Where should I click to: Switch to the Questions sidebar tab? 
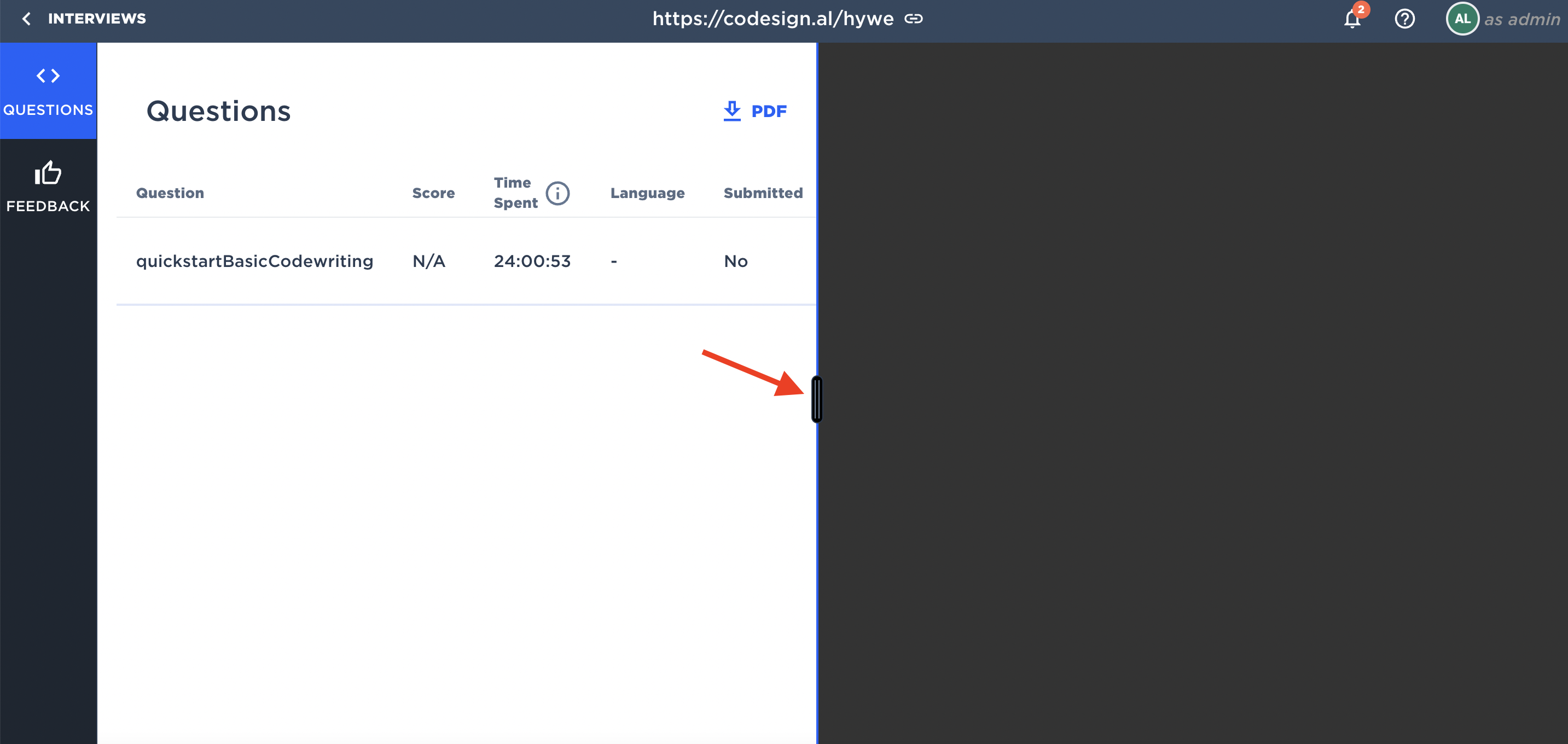(x=48, y=91)
